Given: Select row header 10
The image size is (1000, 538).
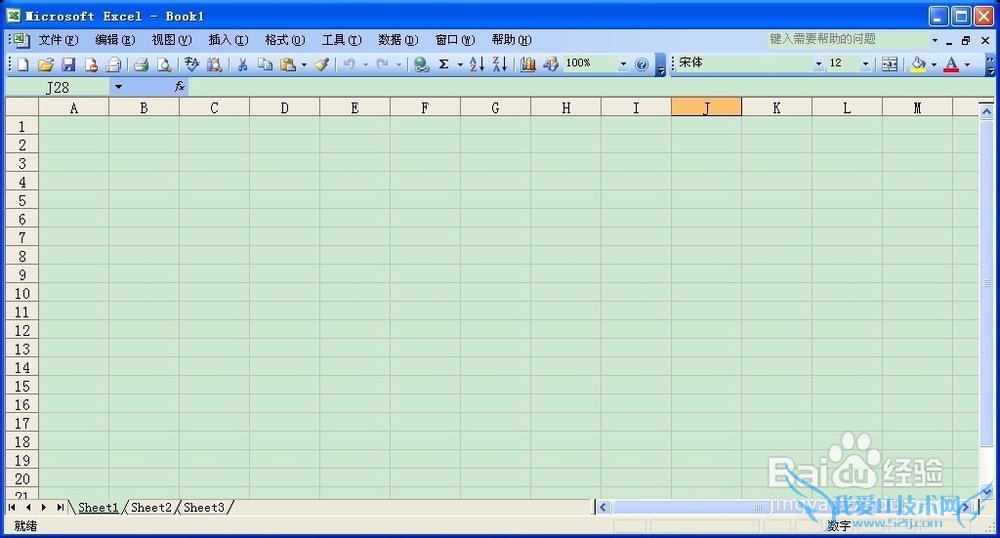Looking at the screenshot, I should [x=22, y=294].
